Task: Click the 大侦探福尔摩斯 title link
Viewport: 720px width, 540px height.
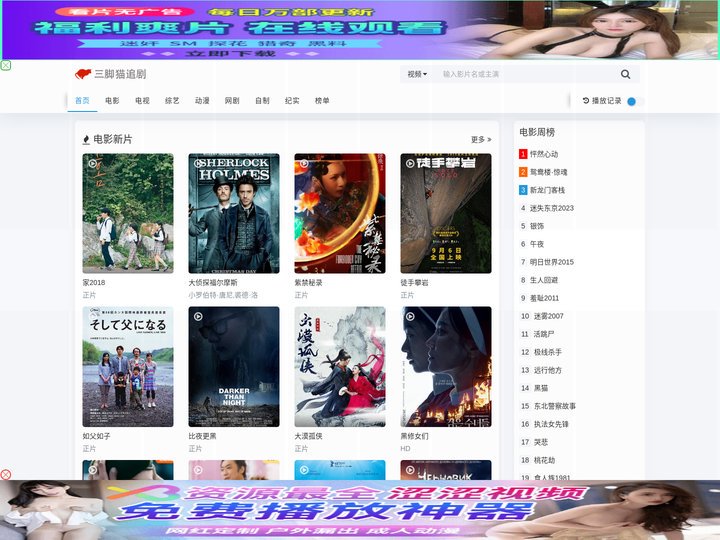Action: 213,282
